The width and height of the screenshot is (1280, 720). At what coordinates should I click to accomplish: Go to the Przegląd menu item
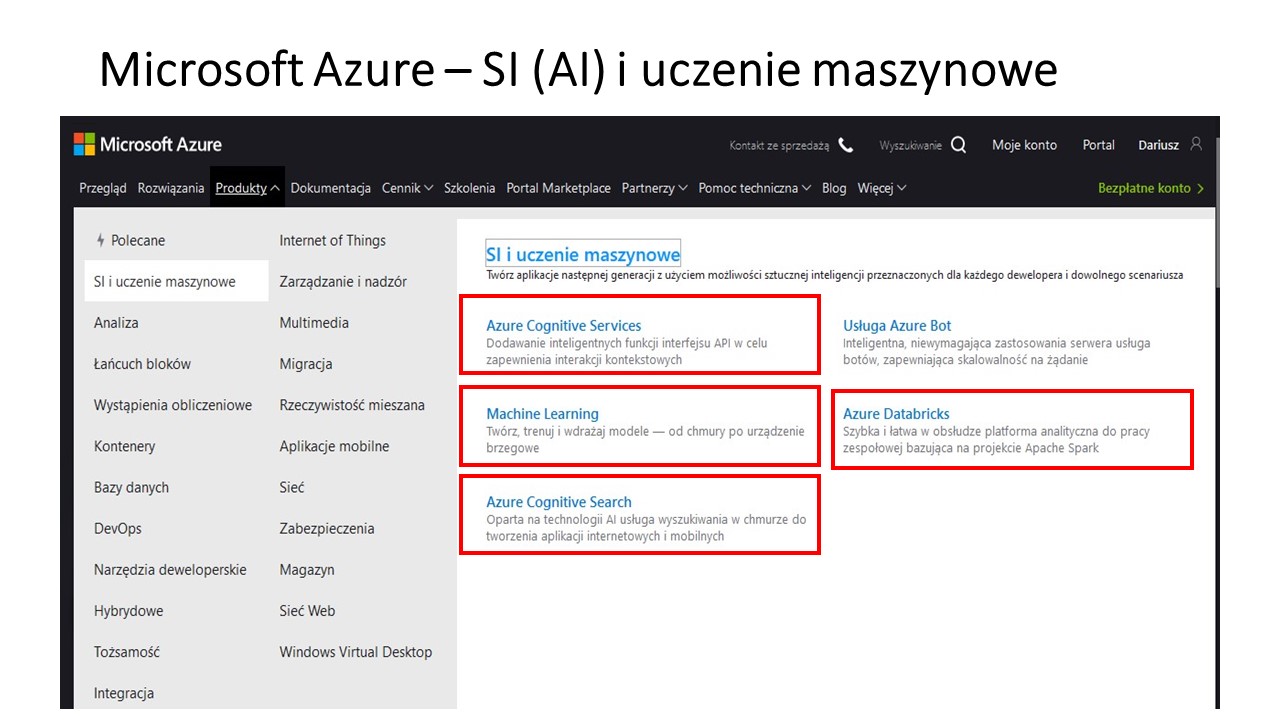[x=103, y=188]
